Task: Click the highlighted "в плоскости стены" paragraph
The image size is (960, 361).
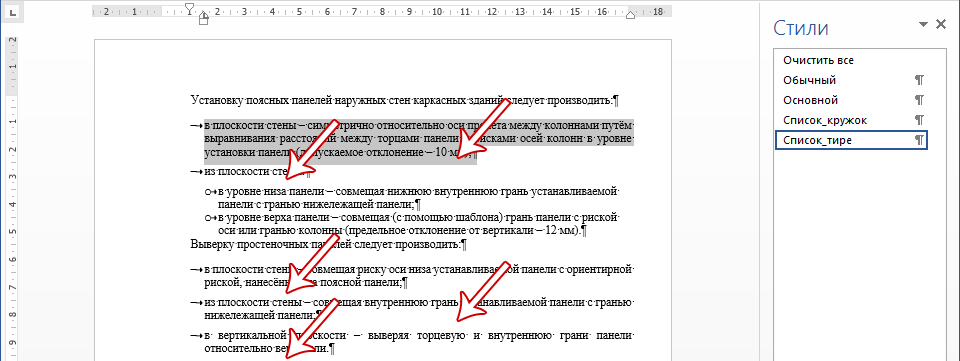Action: click(x=419, y=139)
